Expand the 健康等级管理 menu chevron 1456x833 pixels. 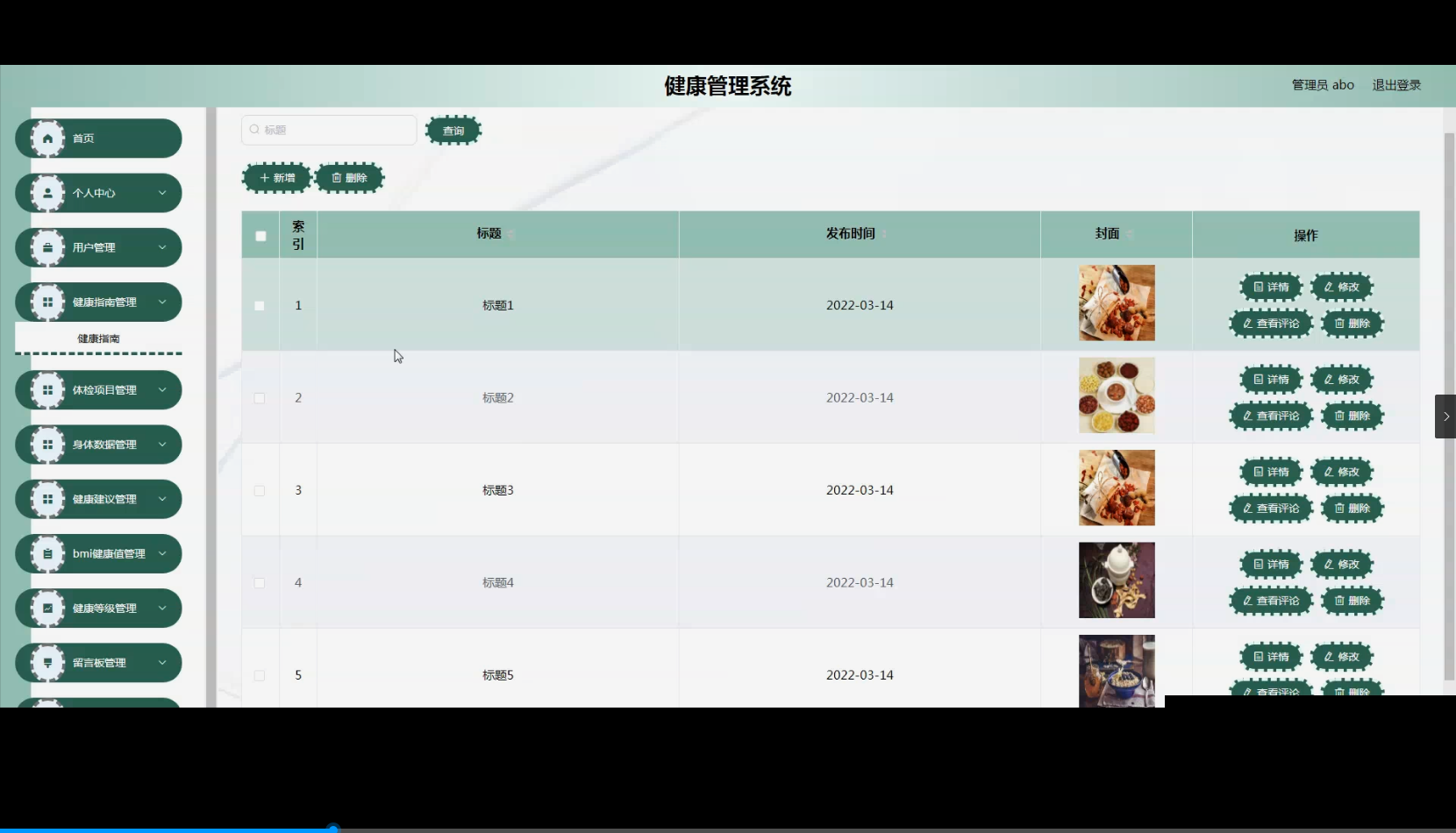[x=162, y=608]
